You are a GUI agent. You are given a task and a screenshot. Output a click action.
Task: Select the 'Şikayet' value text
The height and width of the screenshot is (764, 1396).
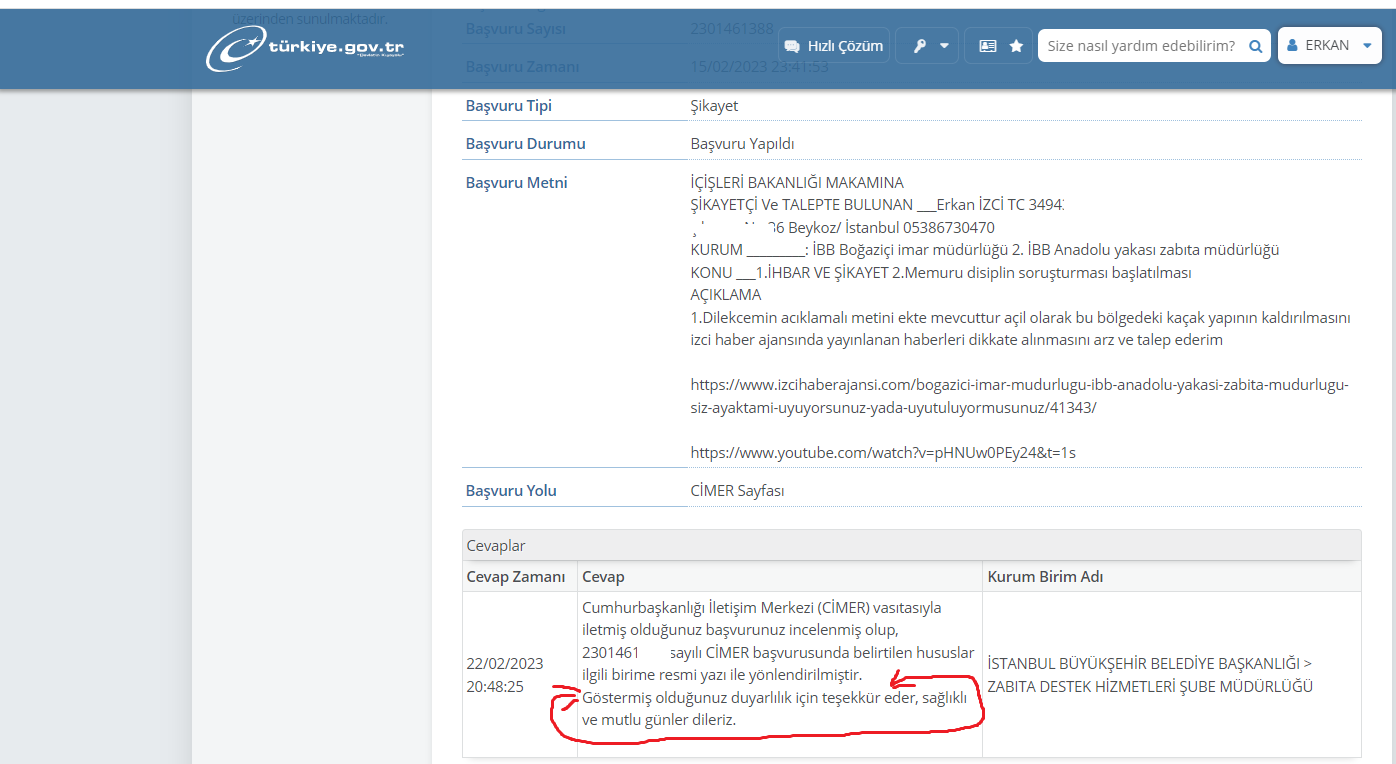[x=714, y=106]
